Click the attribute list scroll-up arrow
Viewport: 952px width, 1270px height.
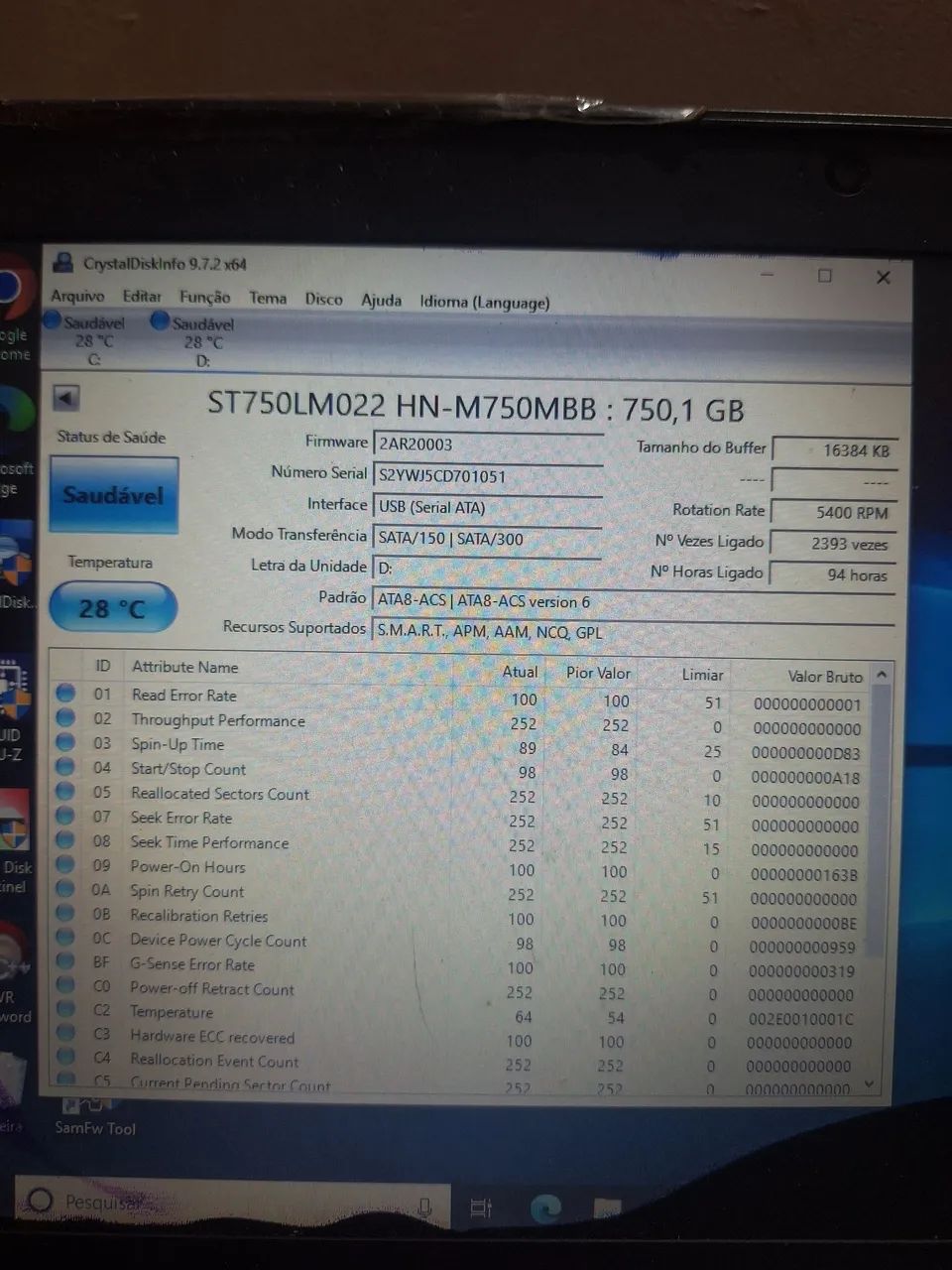coord(882,675)
